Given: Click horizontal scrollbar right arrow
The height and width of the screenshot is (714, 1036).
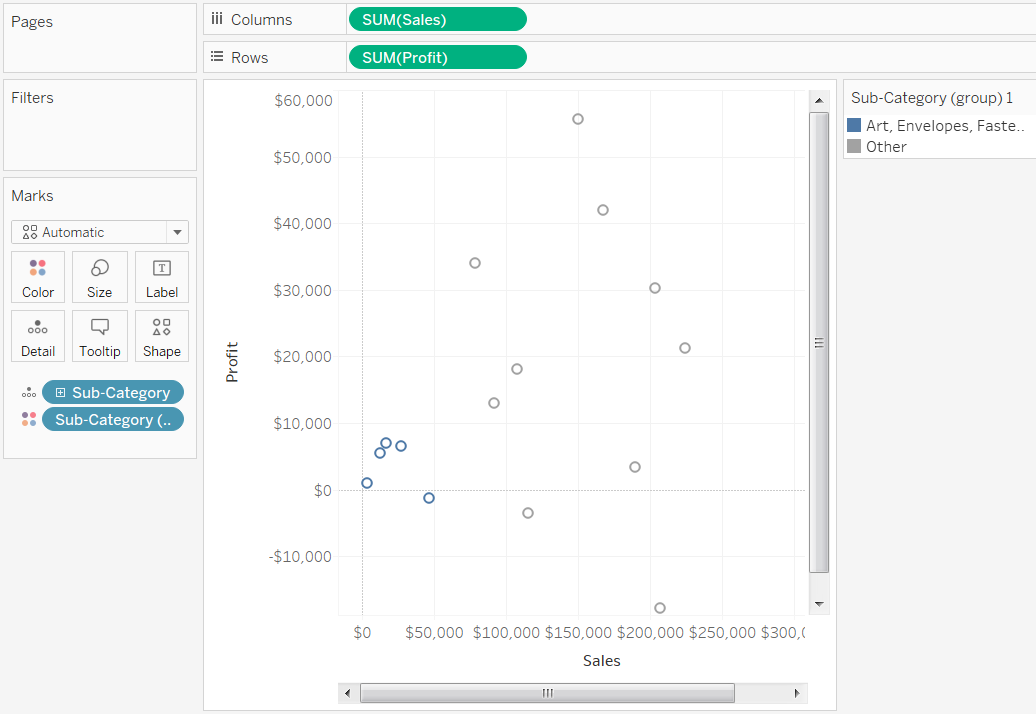Looking at the screenshot, I should (797, 693).
